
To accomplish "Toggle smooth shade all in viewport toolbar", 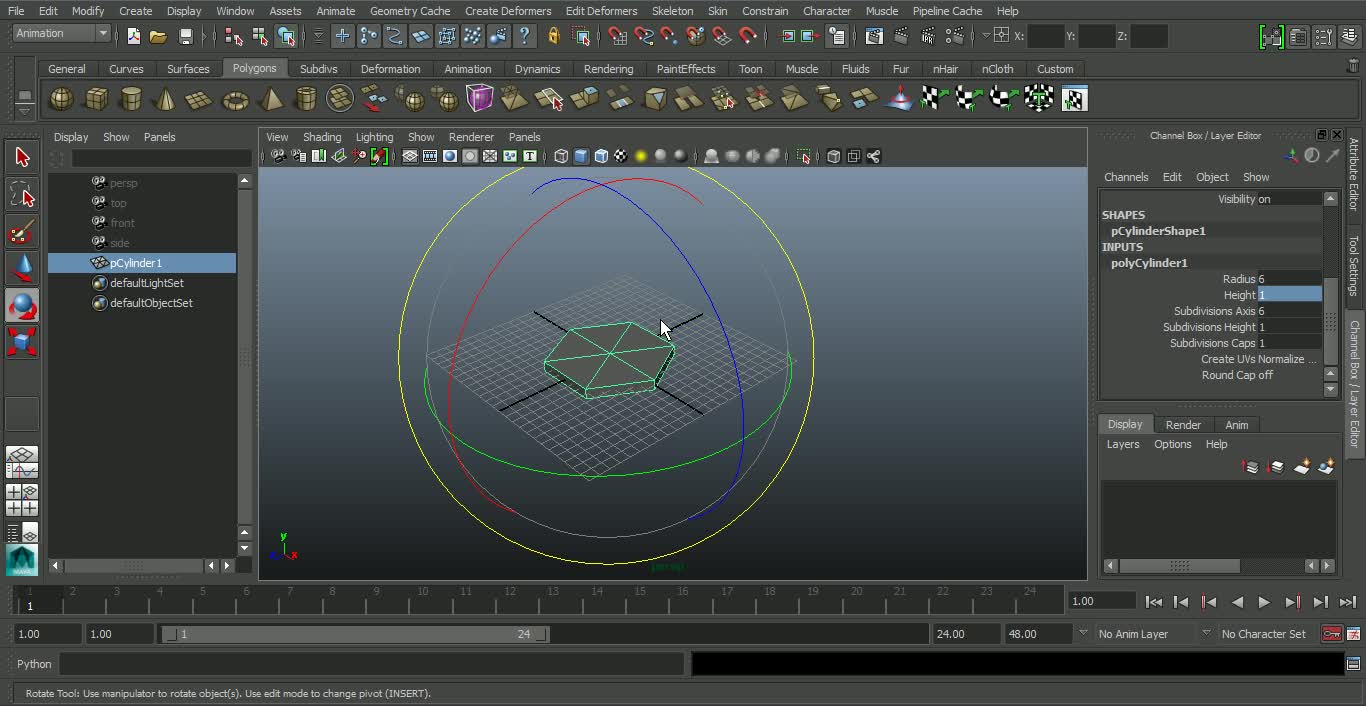I will coord(581,156).
